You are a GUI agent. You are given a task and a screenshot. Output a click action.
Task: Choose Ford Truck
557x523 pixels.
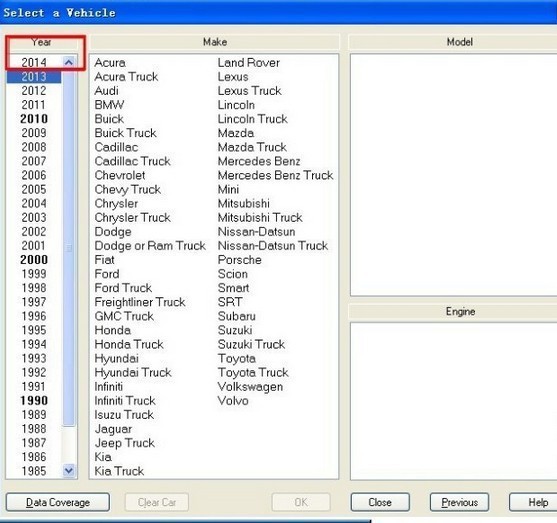click(123, 288)
